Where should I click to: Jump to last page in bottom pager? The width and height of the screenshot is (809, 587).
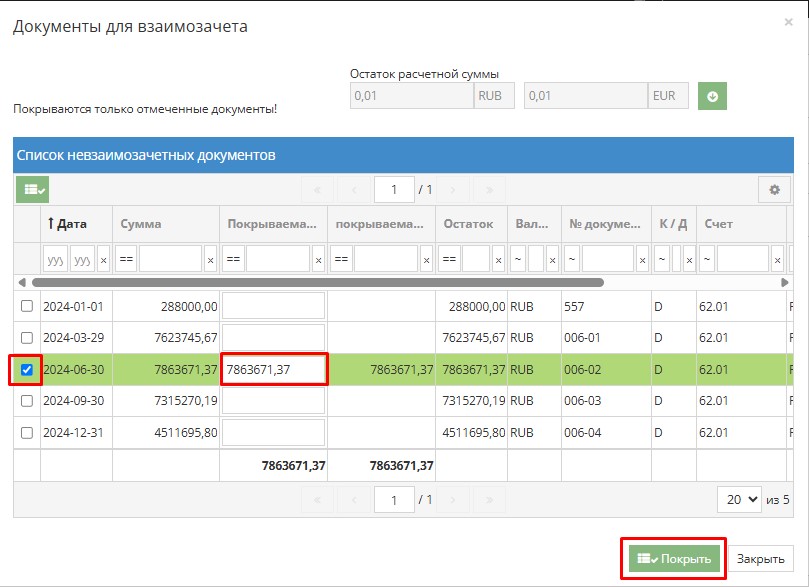pos(489,498)
